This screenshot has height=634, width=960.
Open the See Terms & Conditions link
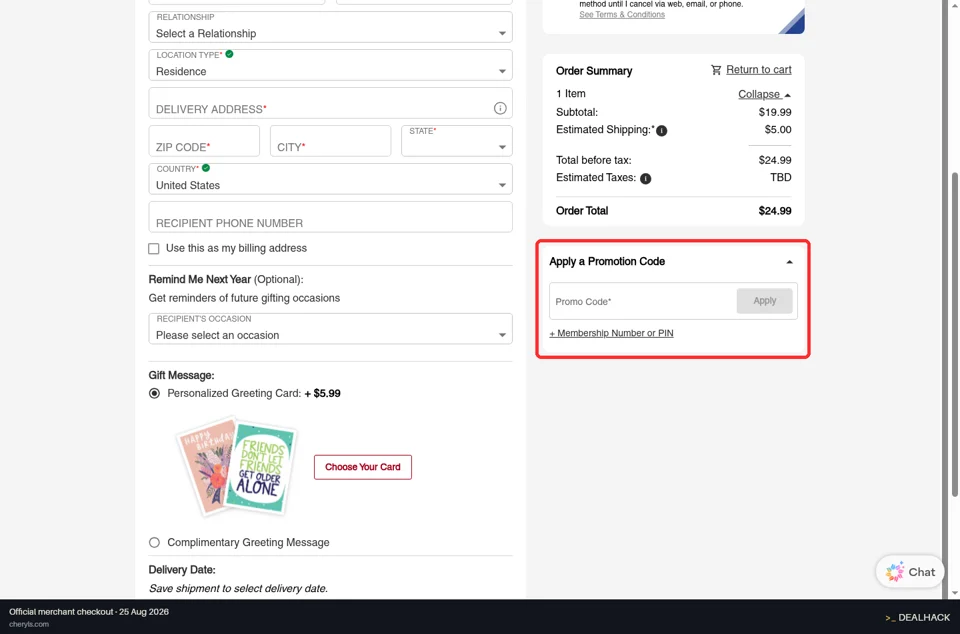pos(621,15)
